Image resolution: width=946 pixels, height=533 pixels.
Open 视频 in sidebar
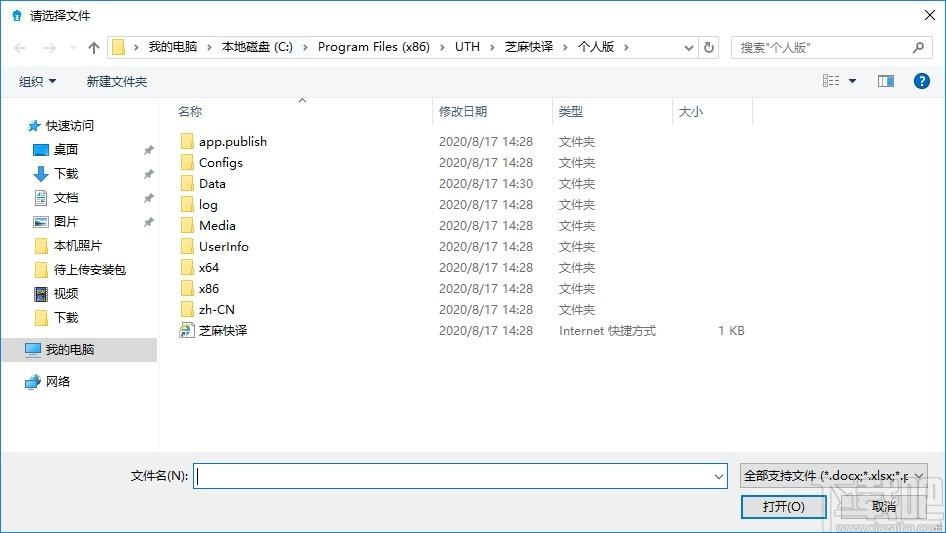coord(65,293)
